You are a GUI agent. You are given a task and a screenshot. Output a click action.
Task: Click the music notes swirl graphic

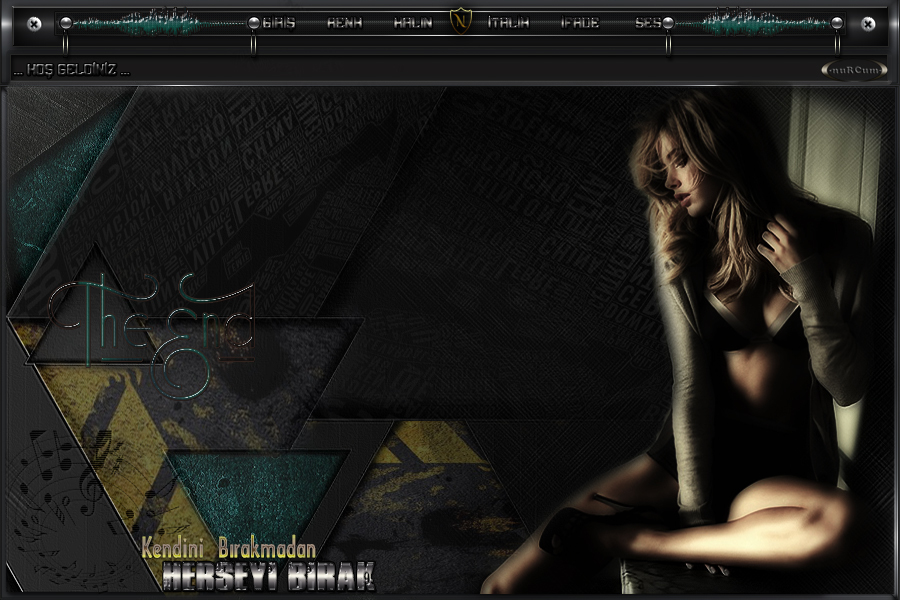[62, 500]
